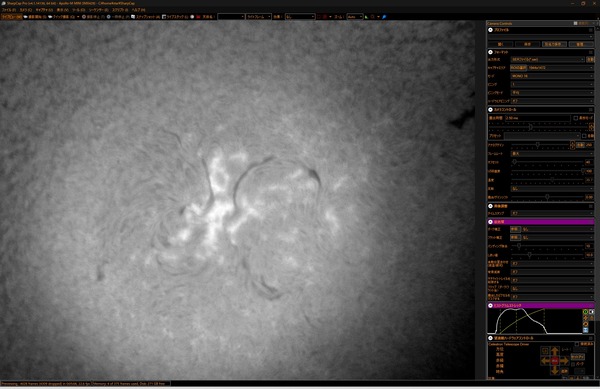
Task: Open the output format dropdown
Action: [x=547, y=60]
